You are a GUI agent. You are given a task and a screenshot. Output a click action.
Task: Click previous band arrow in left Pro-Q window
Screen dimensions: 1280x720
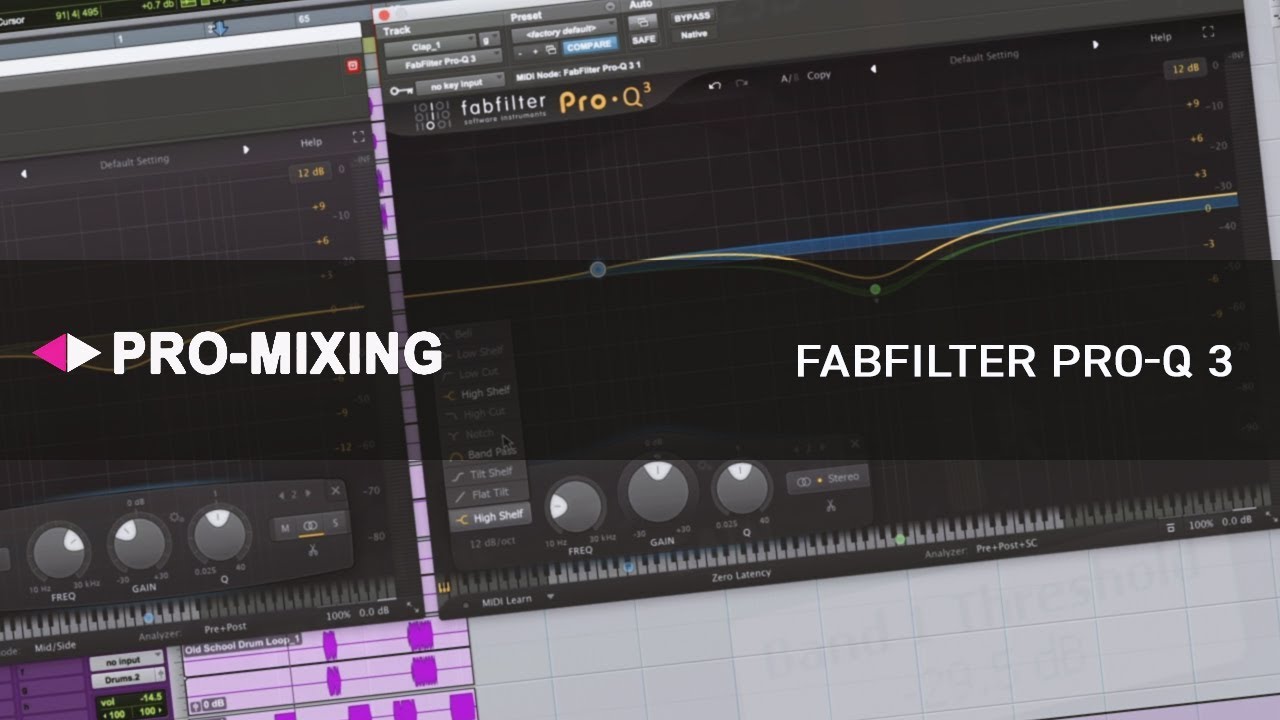pyautogui.click(x=283, y=495)
